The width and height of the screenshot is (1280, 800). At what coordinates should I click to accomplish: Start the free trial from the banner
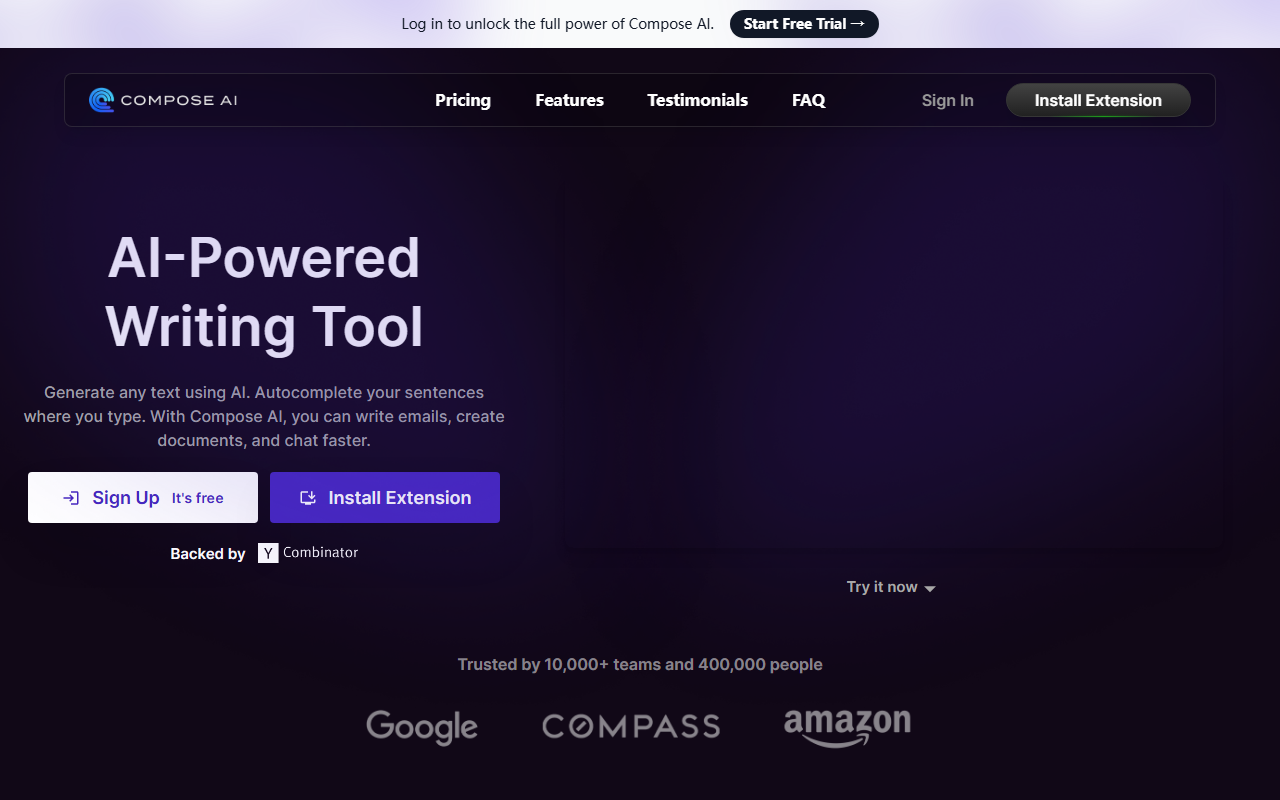tap(804, 24)
